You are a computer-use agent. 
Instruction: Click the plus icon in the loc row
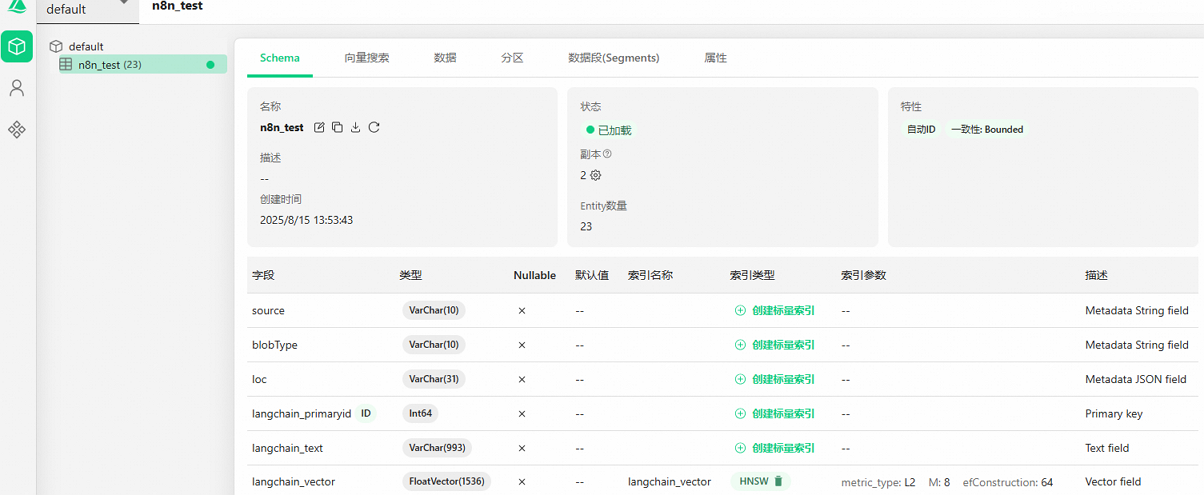pos(740,379)
